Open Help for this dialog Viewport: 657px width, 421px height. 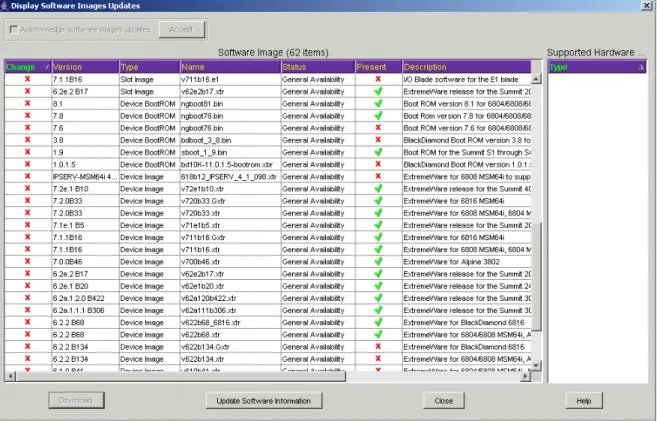(x=584, y=400)
